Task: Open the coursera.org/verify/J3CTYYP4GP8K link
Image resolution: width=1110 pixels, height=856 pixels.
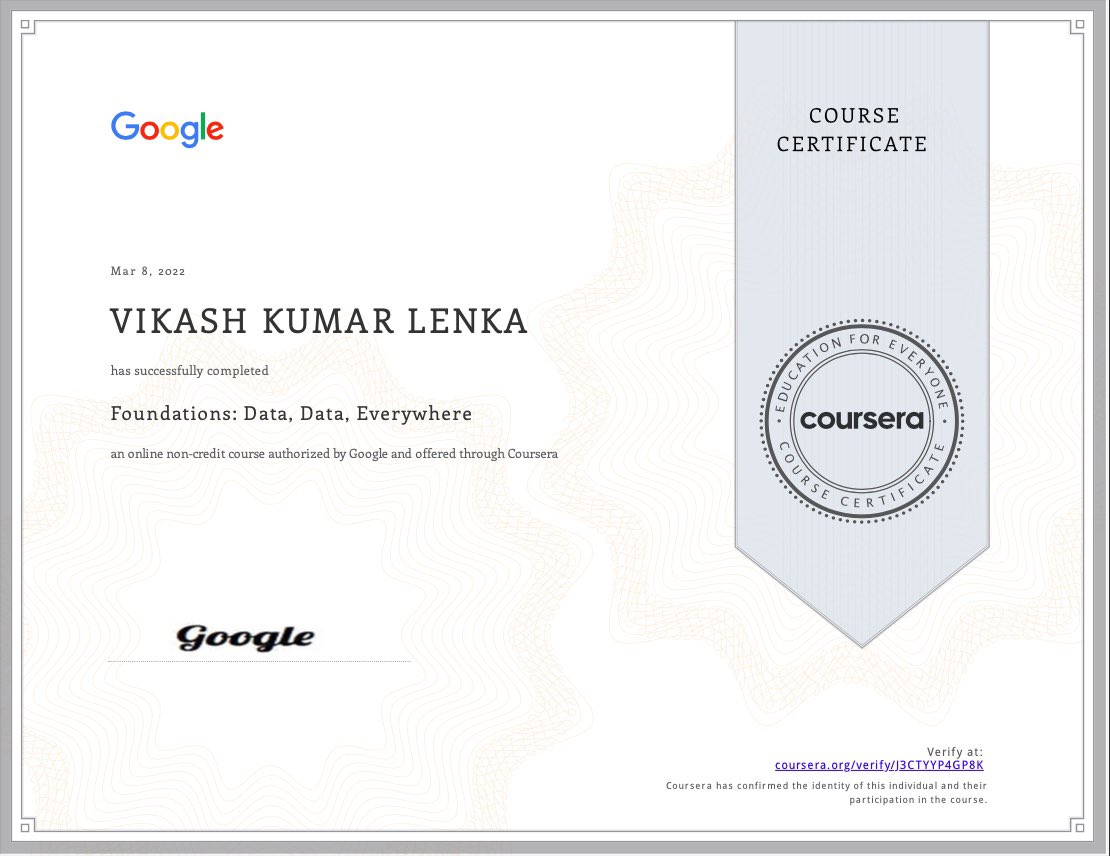Action: [878, 764]
